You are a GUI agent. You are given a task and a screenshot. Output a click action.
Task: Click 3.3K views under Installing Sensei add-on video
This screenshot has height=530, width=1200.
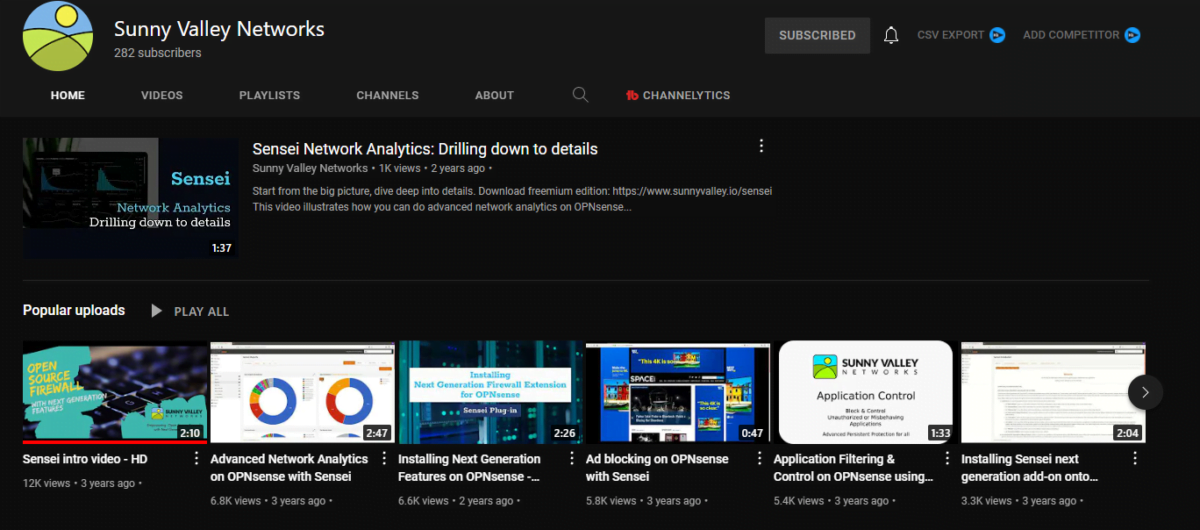click(x=988, y=500)
